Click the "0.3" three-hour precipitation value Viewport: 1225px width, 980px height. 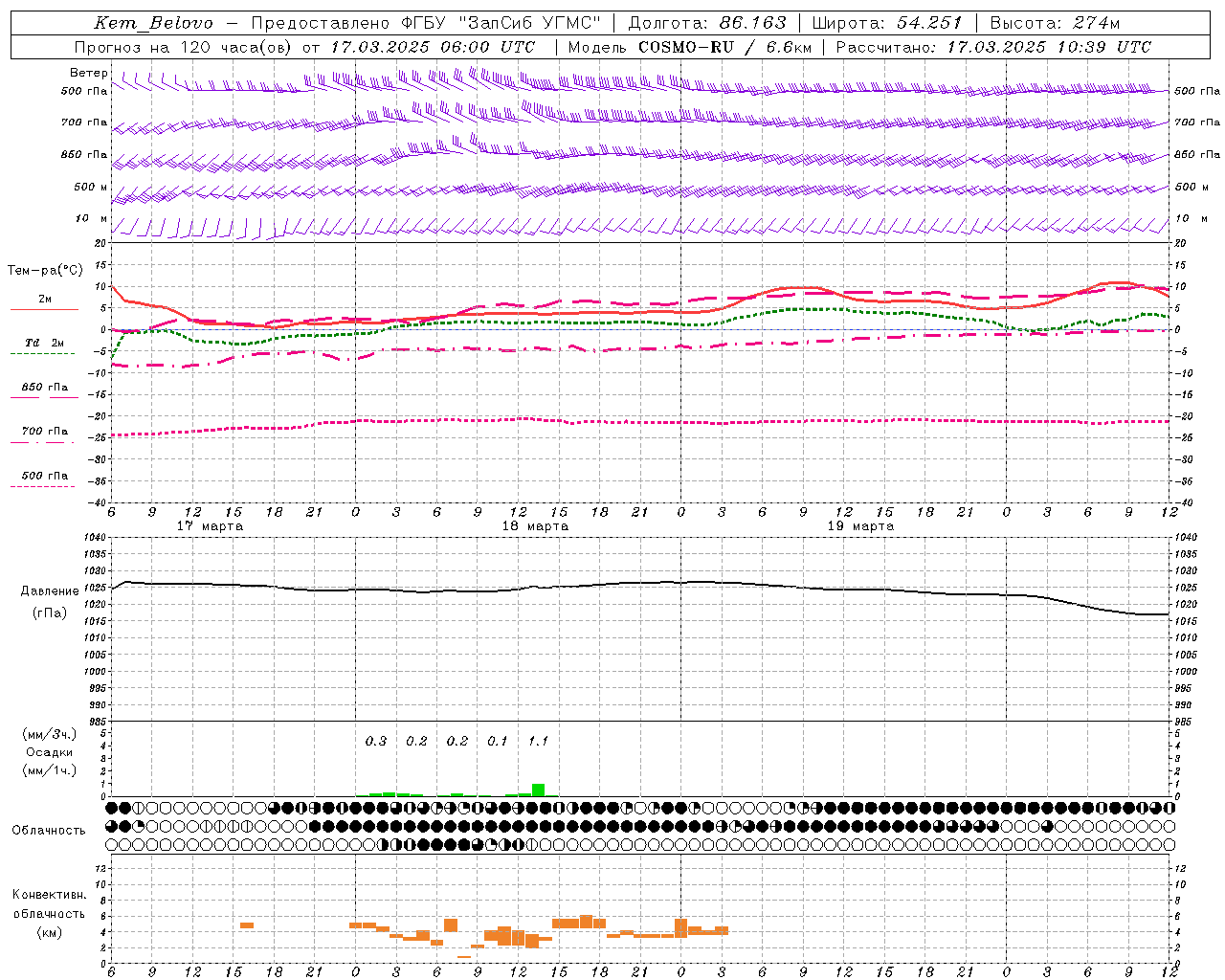point(376,742)
